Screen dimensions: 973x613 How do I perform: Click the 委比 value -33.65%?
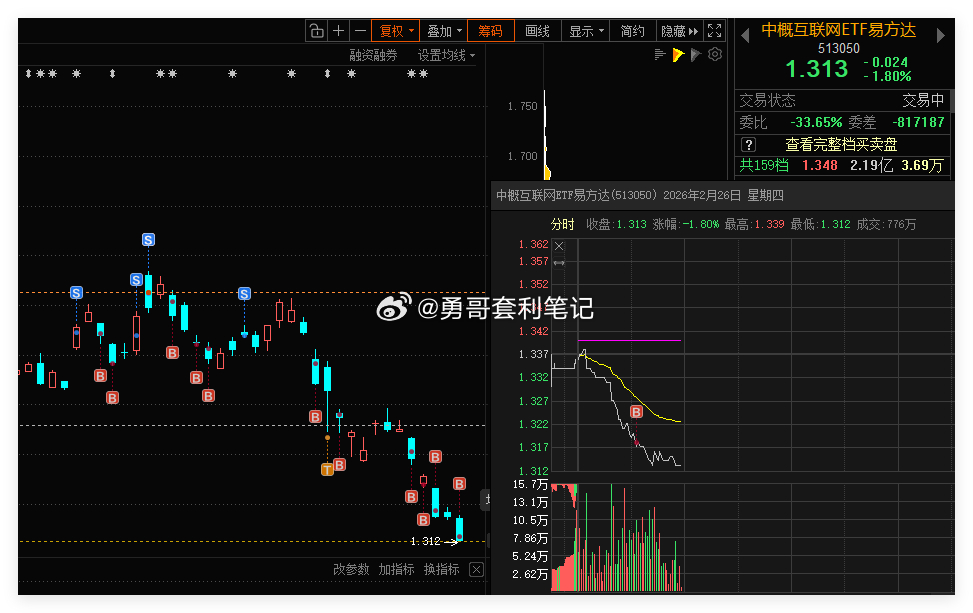(x=816, y=122)
